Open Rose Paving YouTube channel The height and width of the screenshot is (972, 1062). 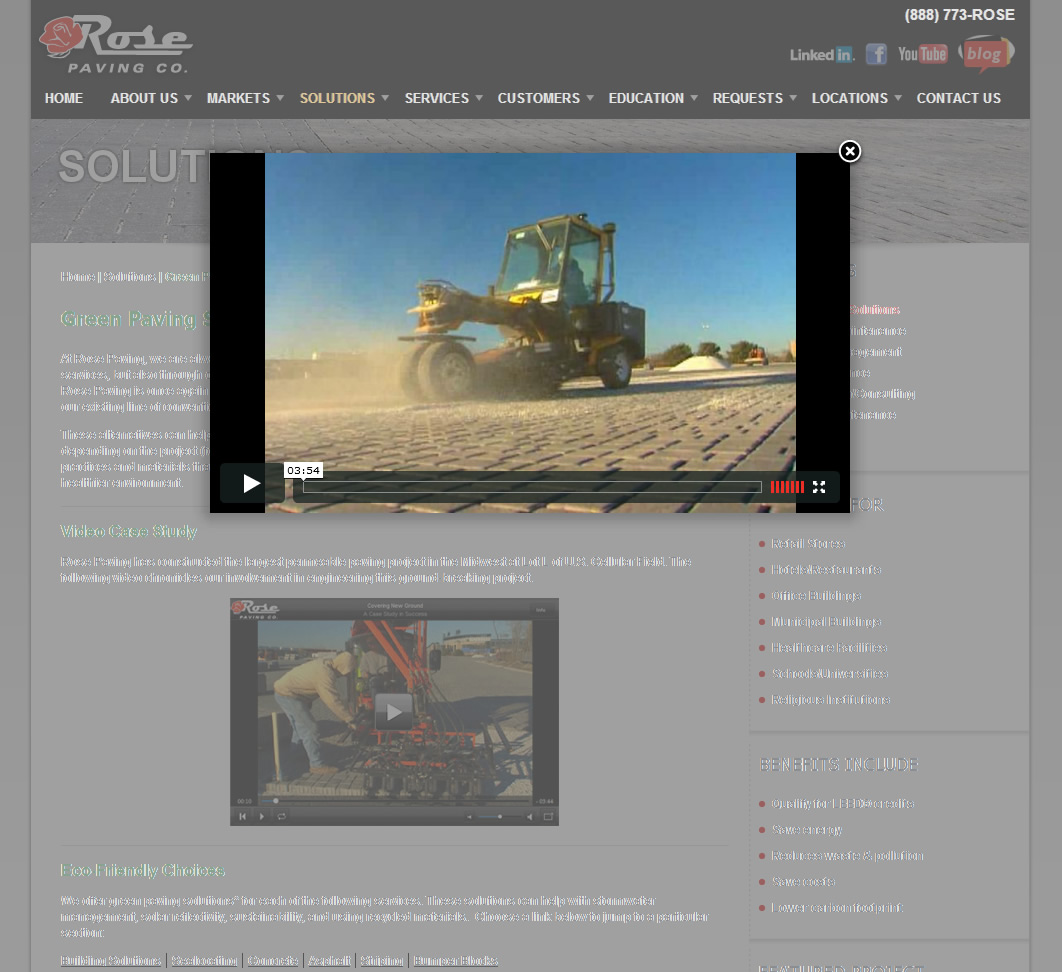922,54
